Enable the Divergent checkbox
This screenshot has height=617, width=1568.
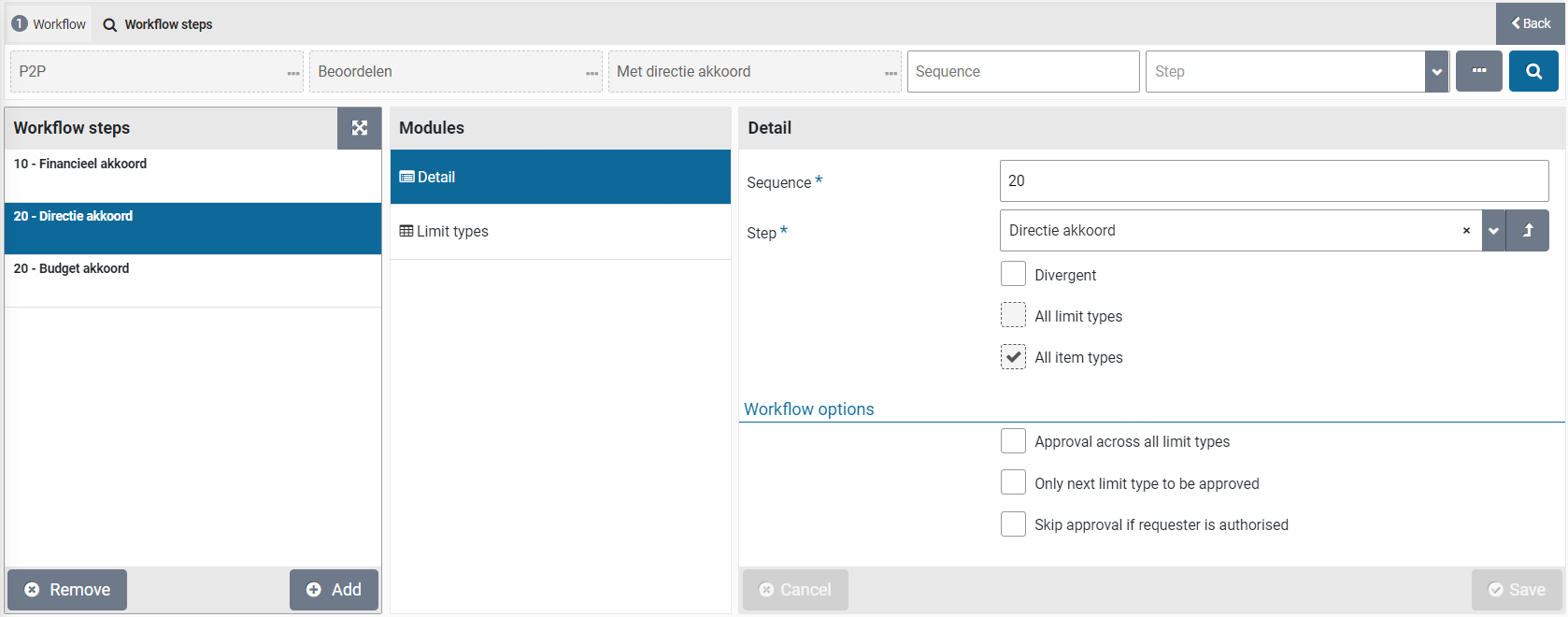point(1013,274)
